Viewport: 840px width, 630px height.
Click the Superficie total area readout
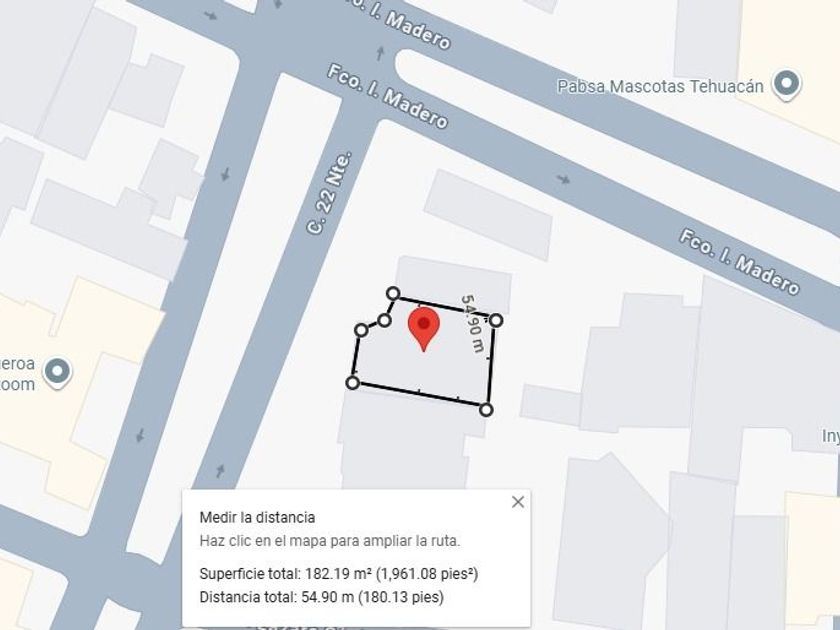[x=339, y=574]
